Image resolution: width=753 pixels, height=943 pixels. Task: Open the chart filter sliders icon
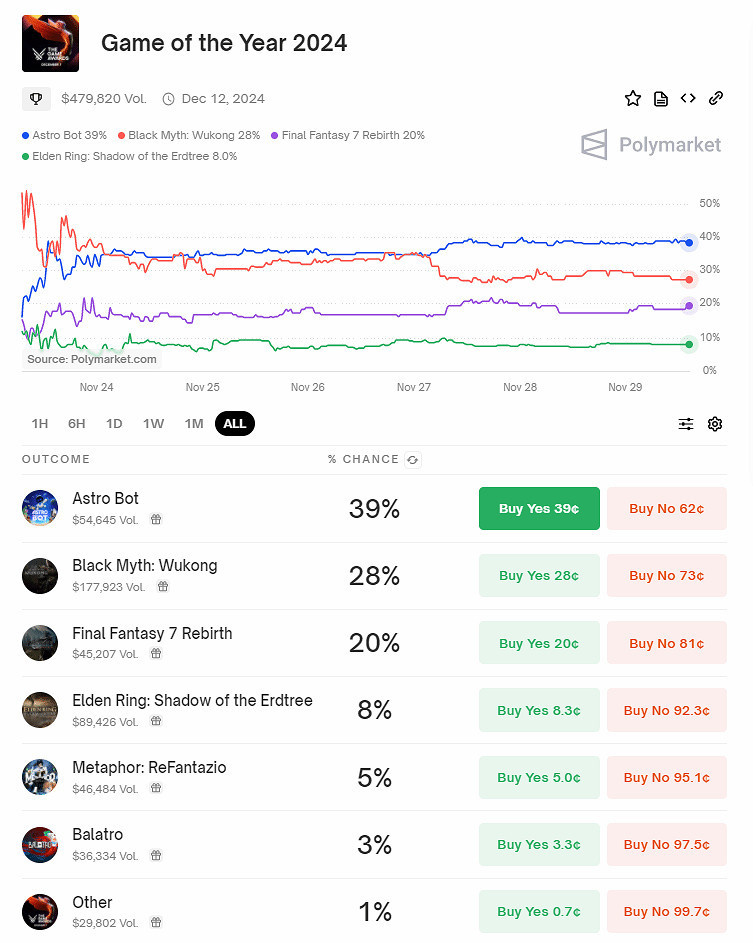tap(686, 424)
